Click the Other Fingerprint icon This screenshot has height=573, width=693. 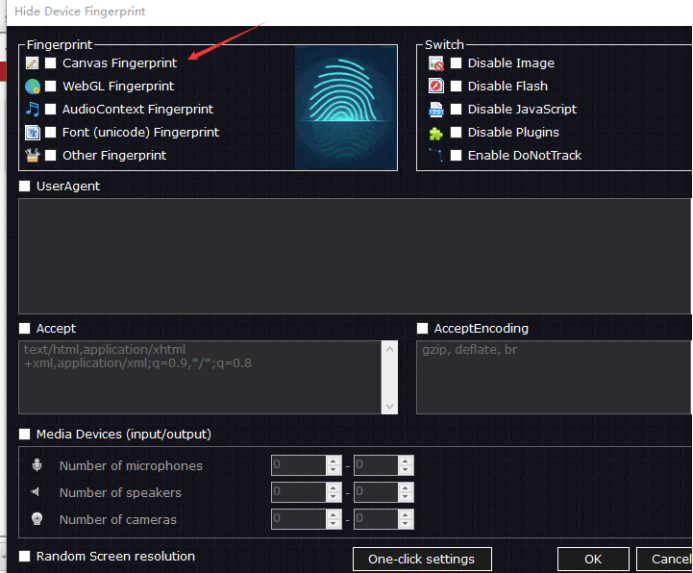tap(32, 155)
